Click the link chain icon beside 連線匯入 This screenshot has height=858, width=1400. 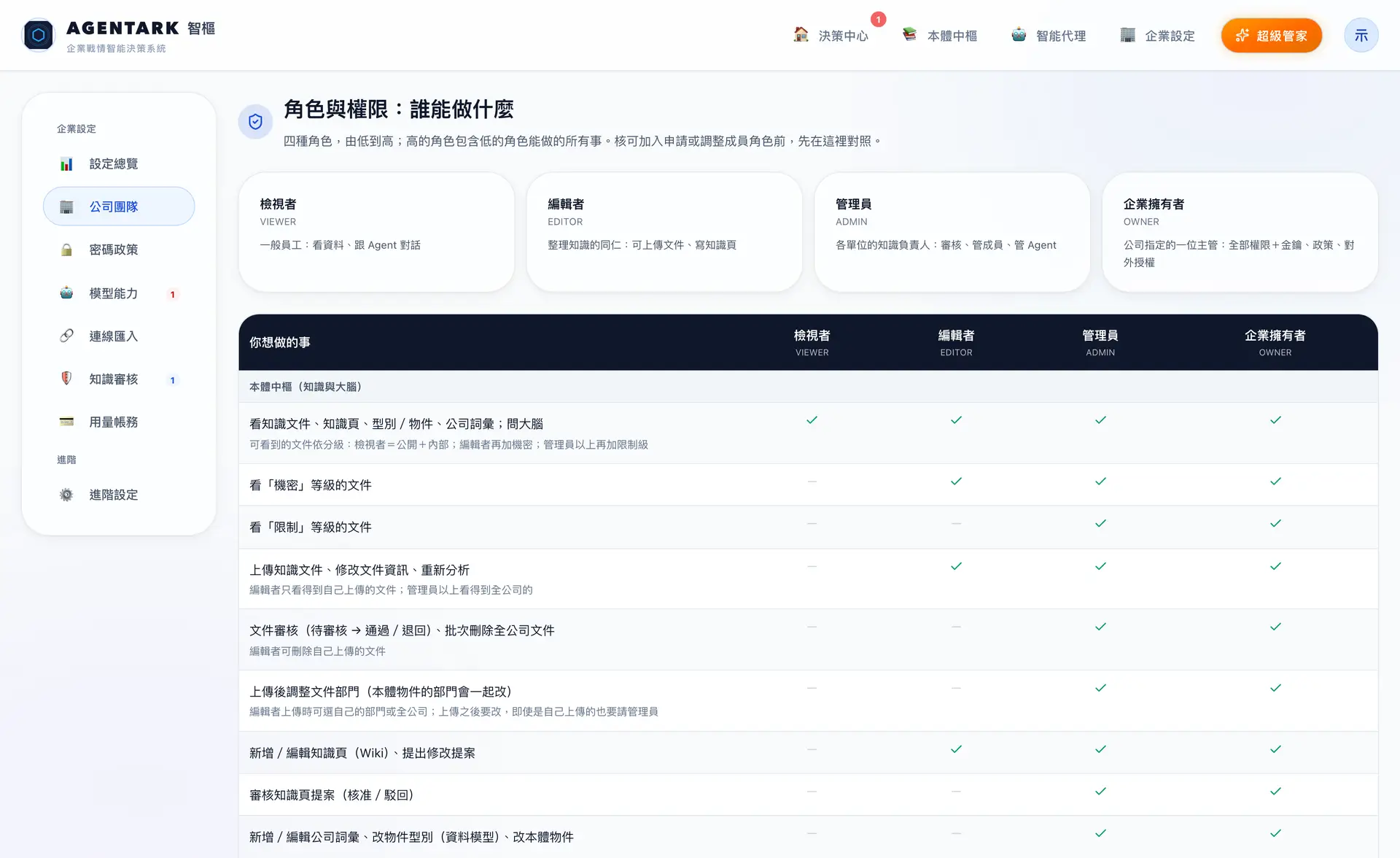point(66,336)
